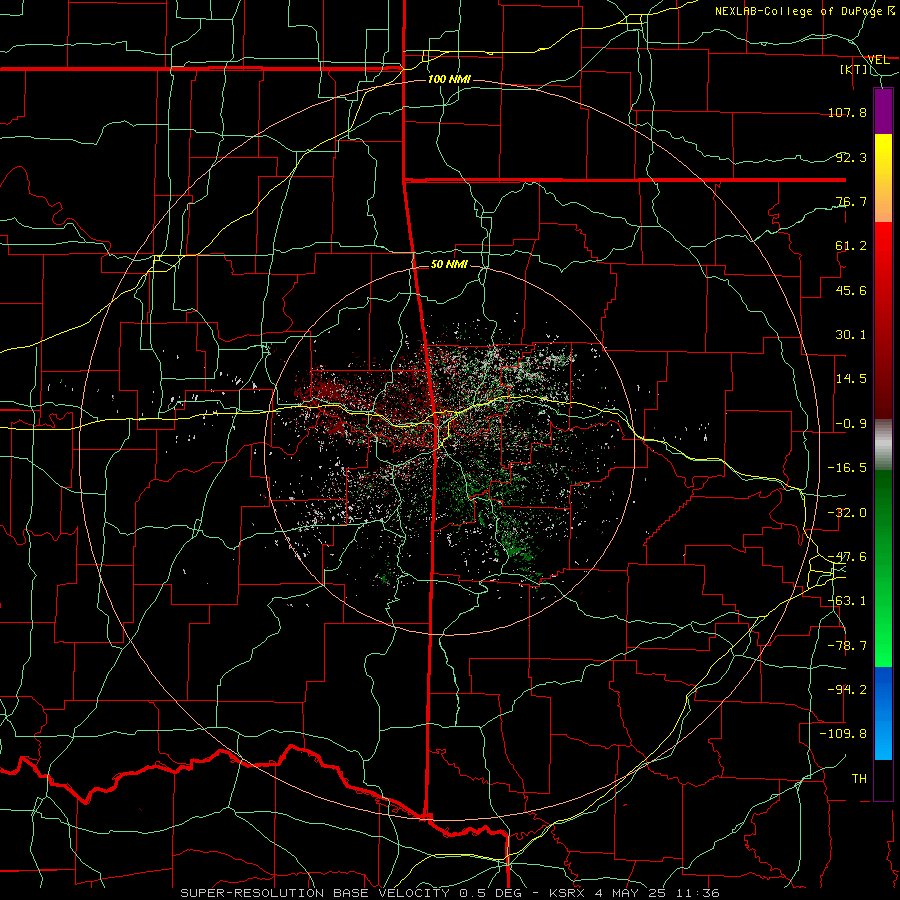Click the 92.3 velocity scale value
900x900 pixels.
tap(851, 157)
